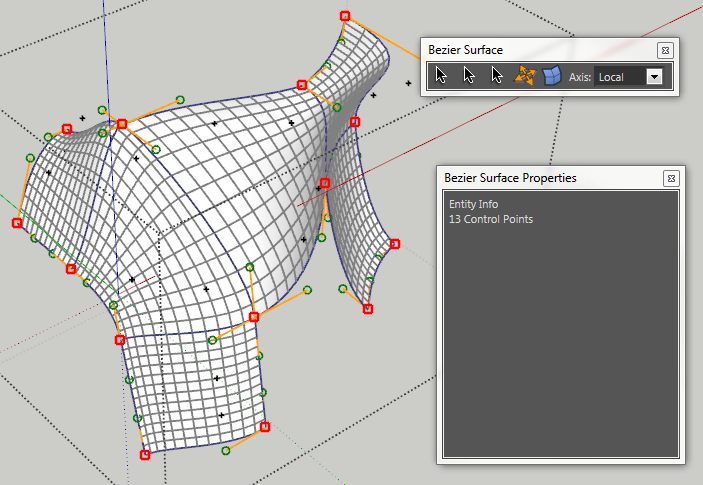Select the first arrow selection tool
This screenshot has height=485, width=703.
(442, 76)
